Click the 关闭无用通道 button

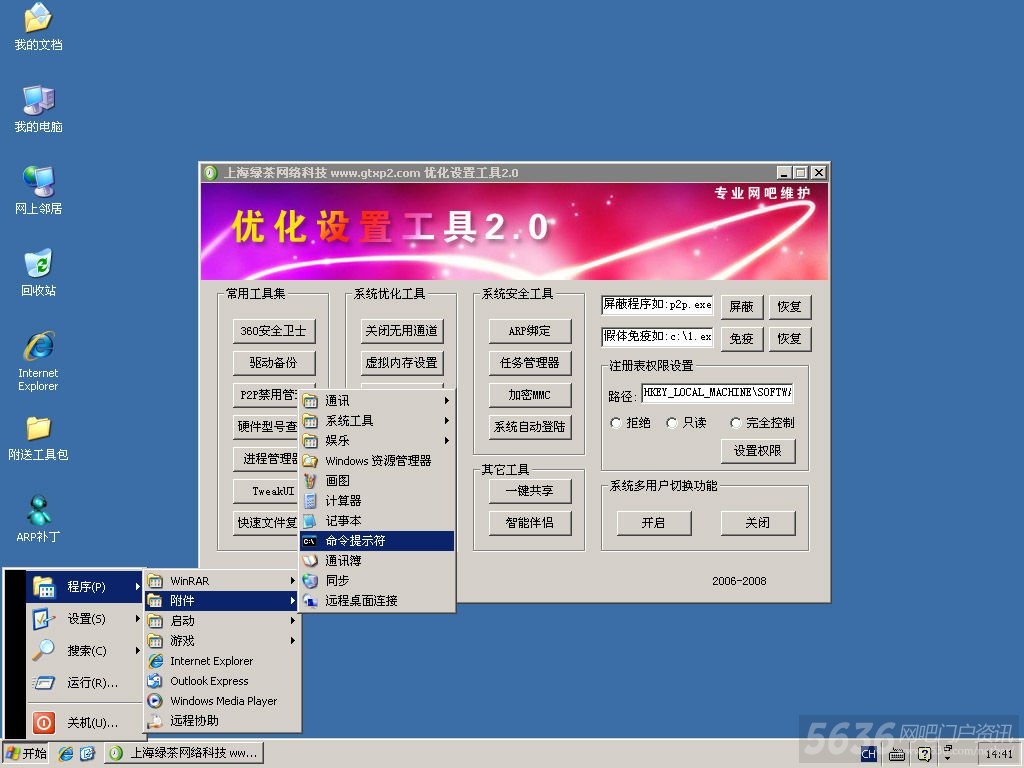tap(402, 331)
